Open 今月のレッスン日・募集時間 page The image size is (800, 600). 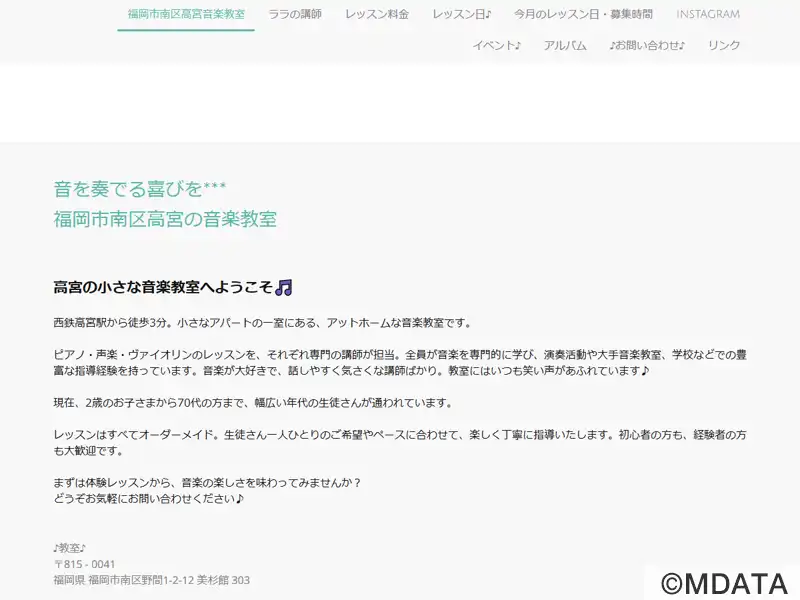click(x=583, y=14)
